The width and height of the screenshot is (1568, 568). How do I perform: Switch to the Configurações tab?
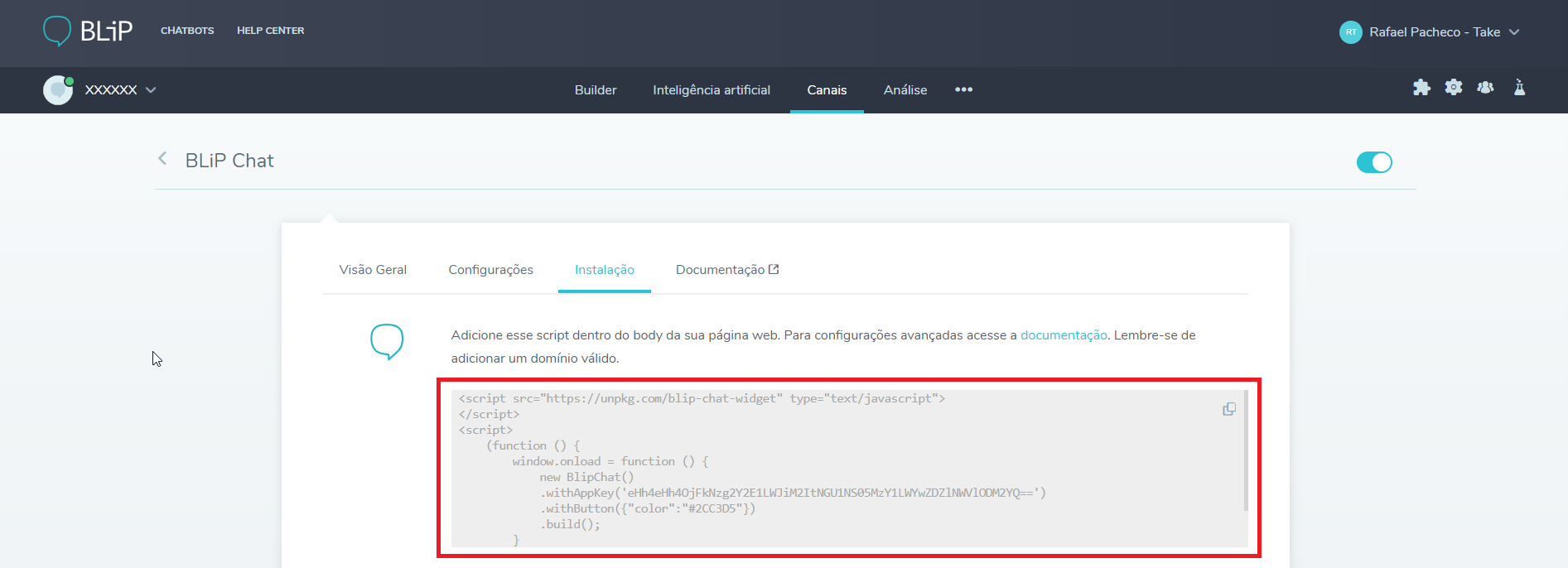[x=490, y=270]
